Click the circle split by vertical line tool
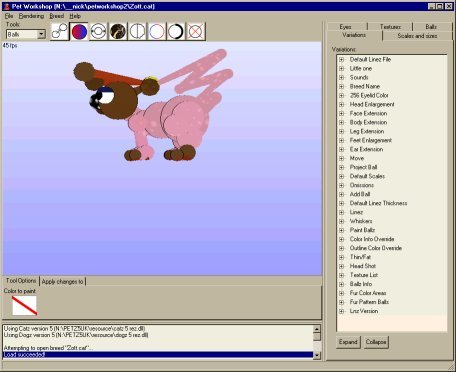456x372 pixels. [137, 32]
